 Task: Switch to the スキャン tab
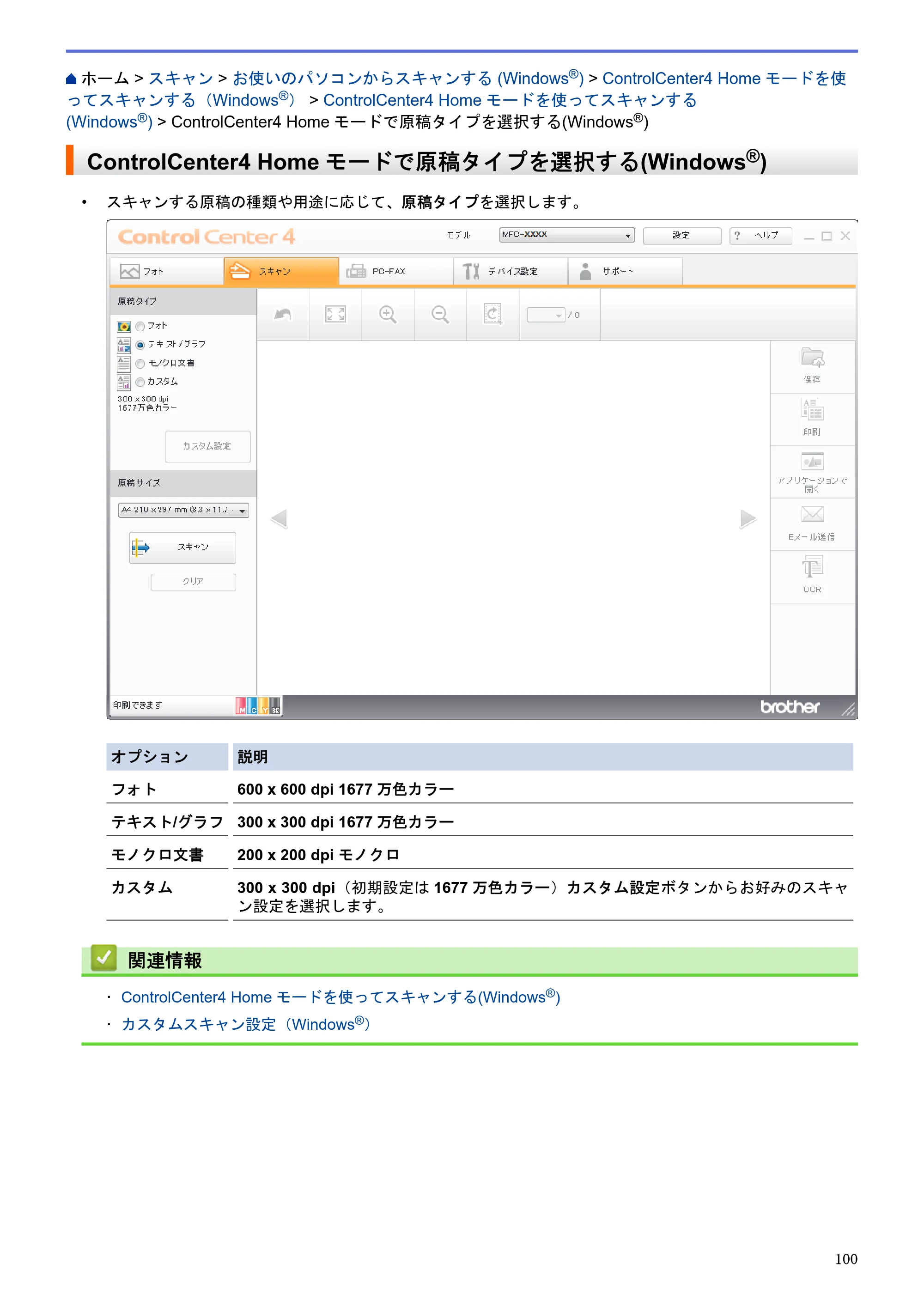(x=281, y=272)
